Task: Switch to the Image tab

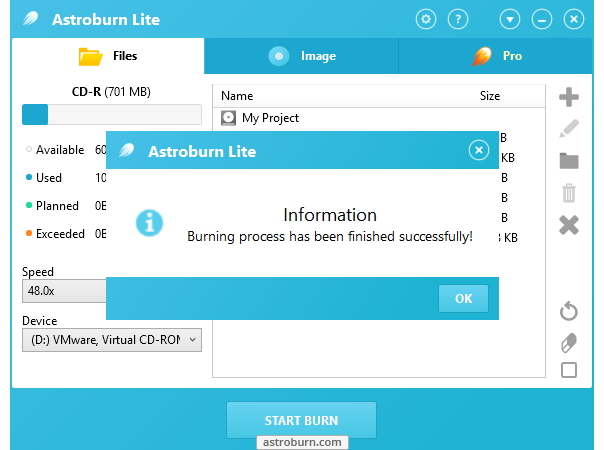Action: click(x=301, y=56)
